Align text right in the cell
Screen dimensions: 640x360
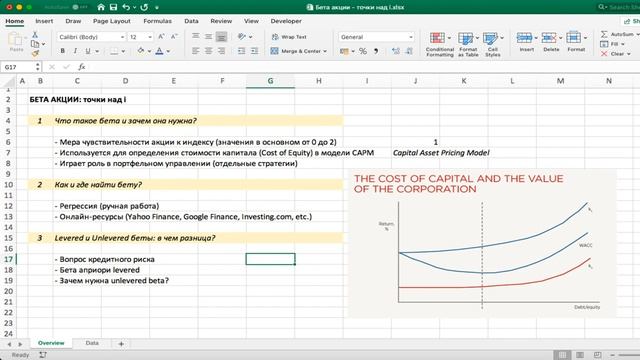(x=221, y=51)
